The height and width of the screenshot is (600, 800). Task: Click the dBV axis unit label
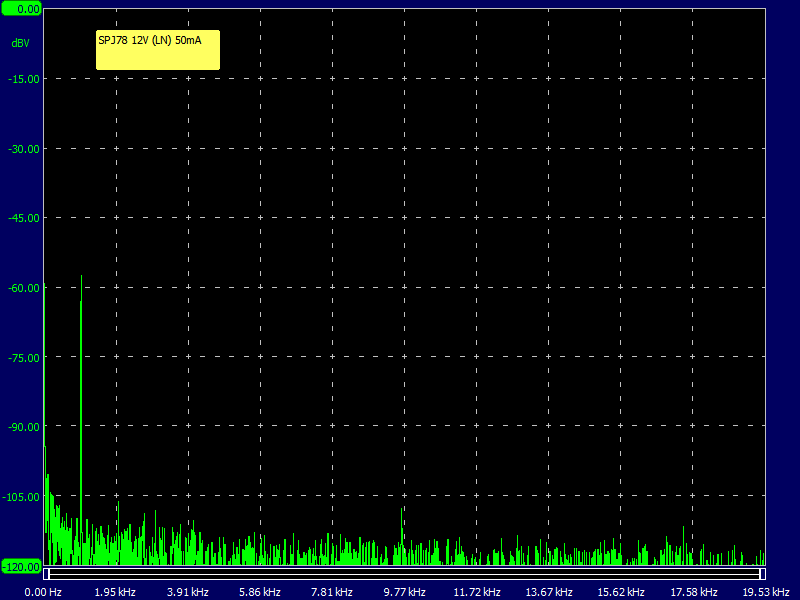coord(20,43)
